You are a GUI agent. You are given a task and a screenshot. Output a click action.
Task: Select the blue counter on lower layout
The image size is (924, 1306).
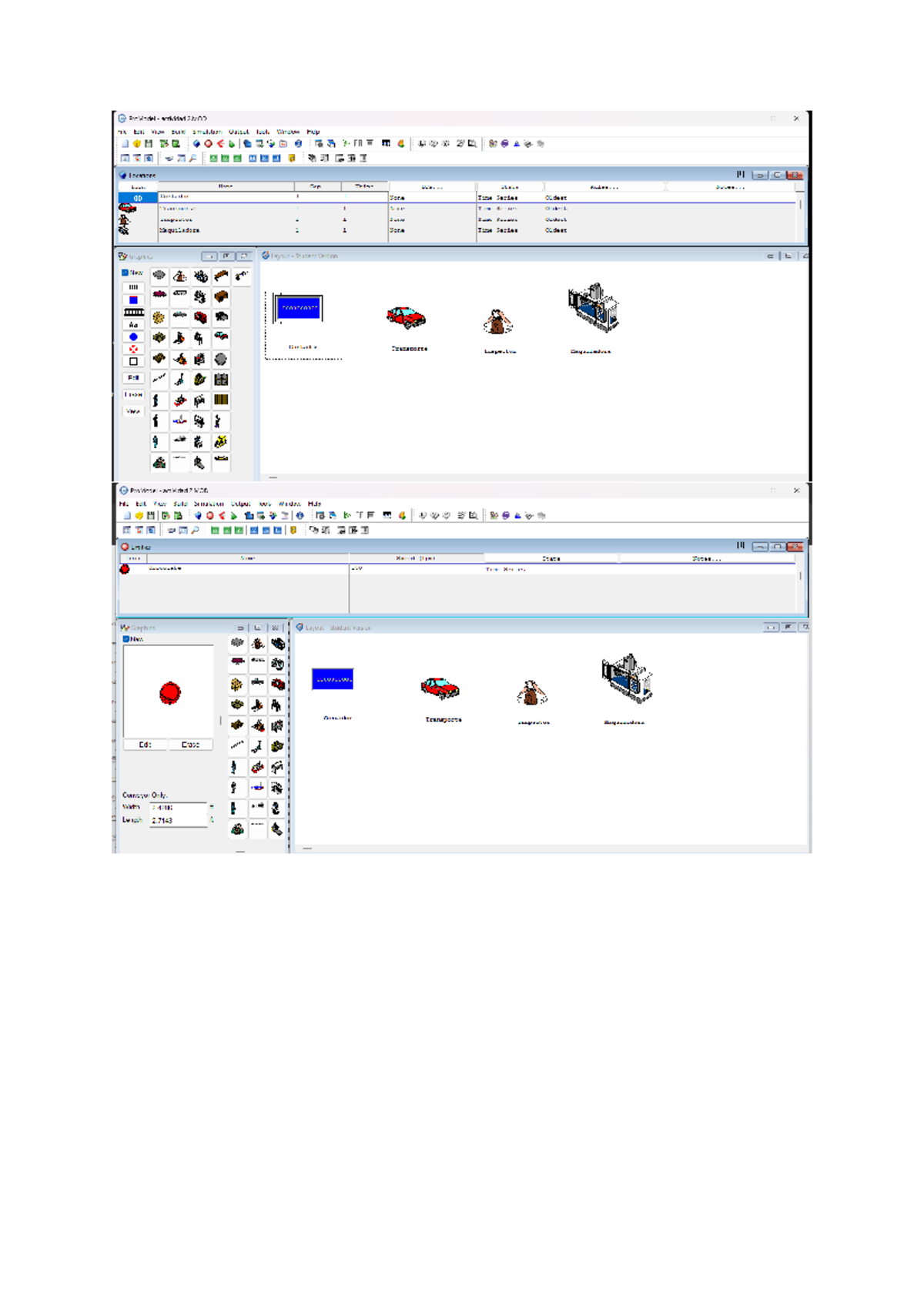tap(333, 678)
